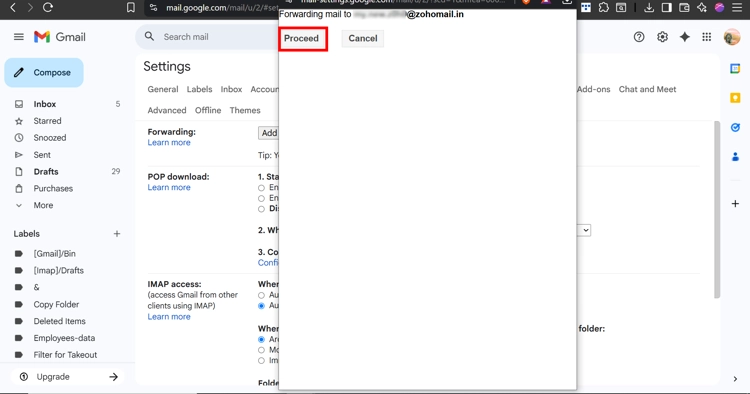
Task: Open Google Tasks side panel icon
Action: 735,127
